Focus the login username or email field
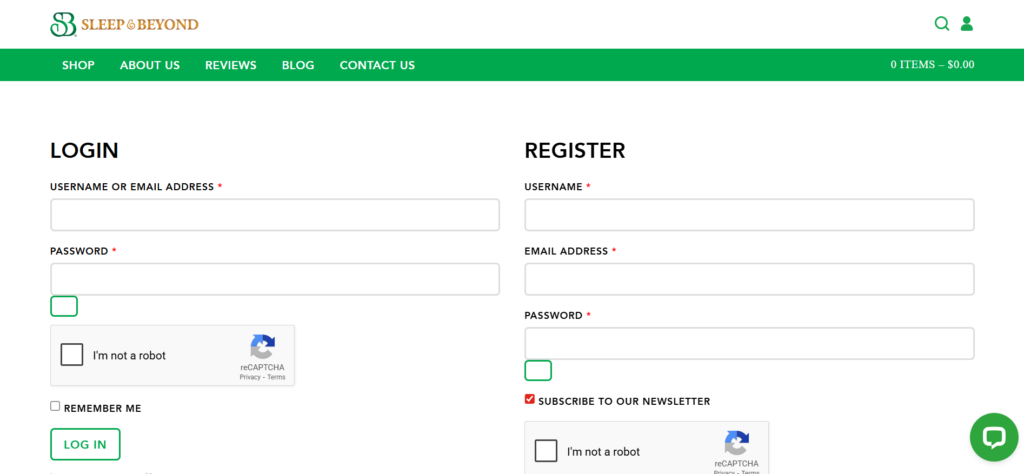This screenshot has height=474, width=1024. (x=275, y=215)
